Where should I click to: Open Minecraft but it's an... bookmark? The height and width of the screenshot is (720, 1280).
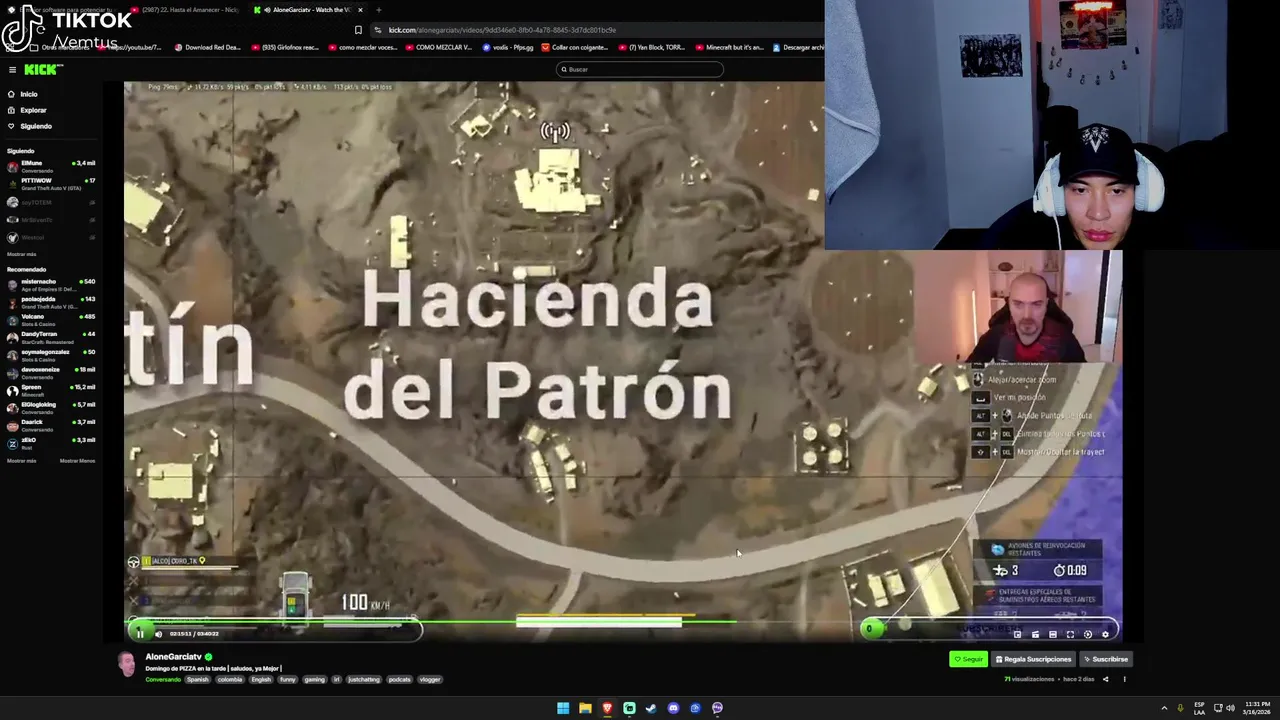pos(729,47)
